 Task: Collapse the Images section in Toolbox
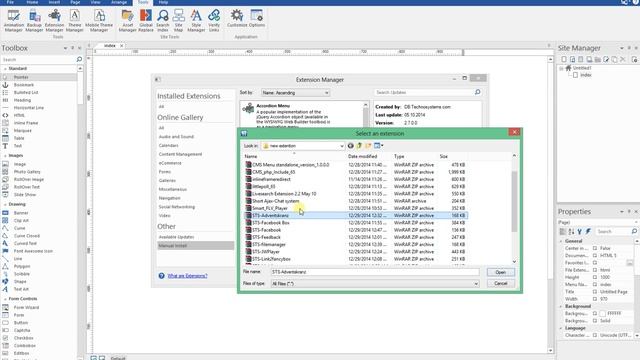click(5, 156)
